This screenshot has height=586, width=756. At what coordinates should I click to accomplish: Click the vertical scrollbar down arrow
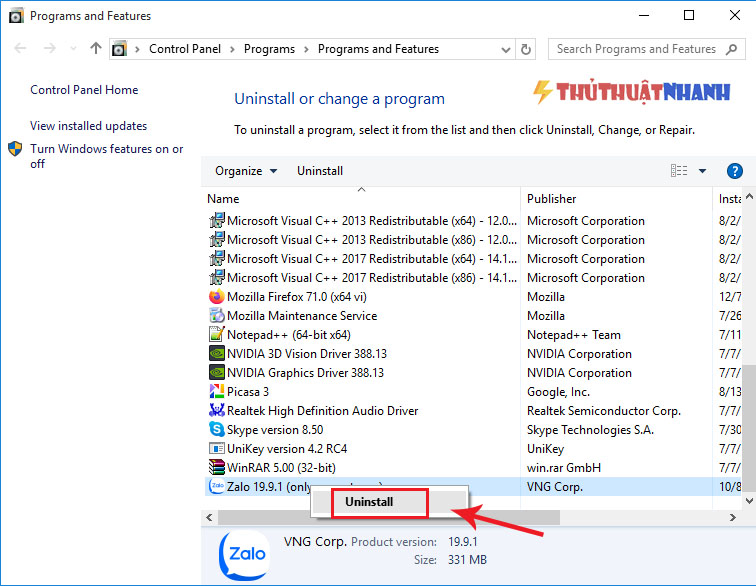pyautogui.click(x=749, y=501)
